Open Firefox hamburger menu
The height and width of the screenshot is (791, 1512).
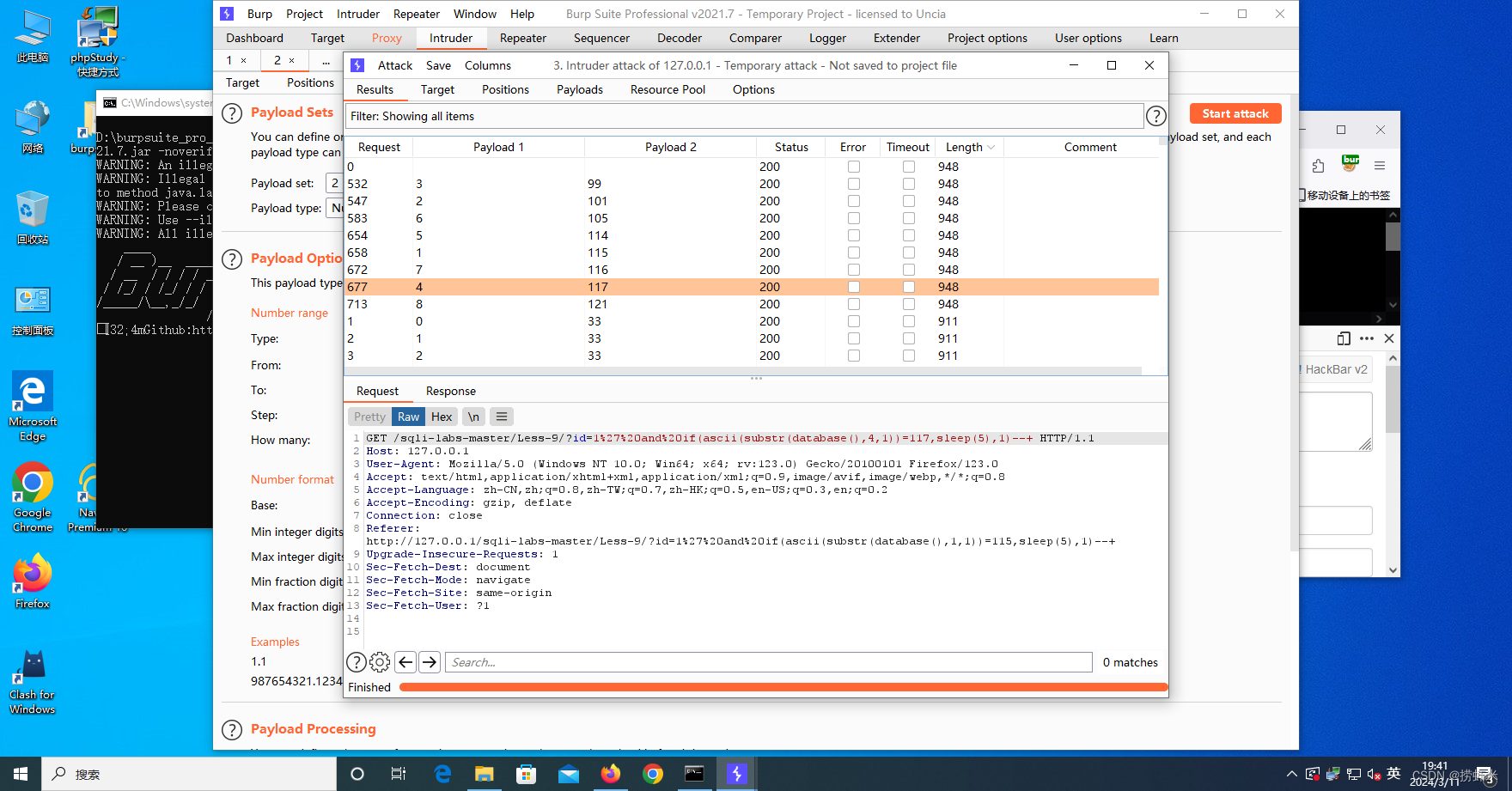click(1380, 166)
